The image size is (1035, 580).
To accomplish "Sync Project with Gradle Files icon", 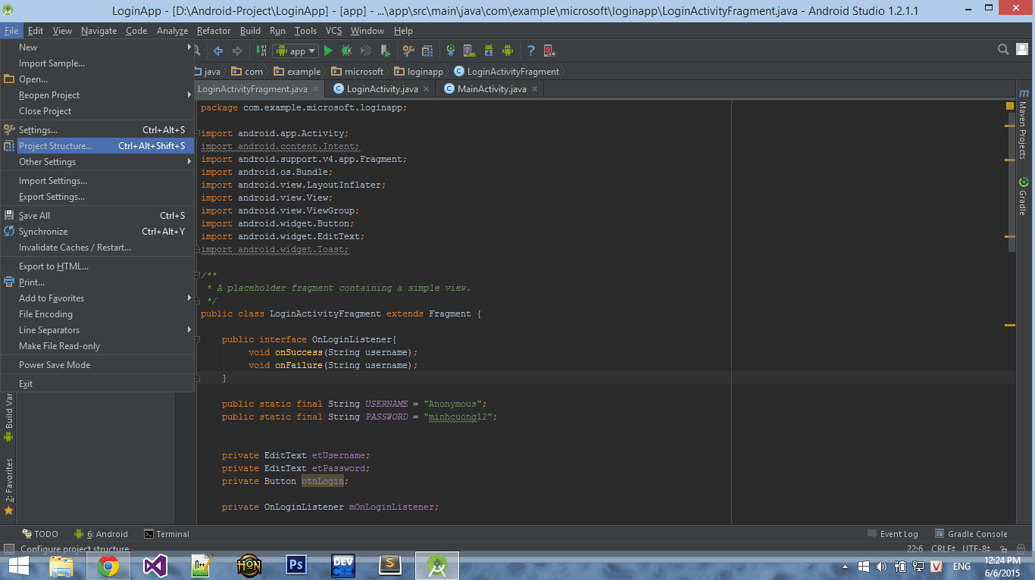I will tap(451, 51).
